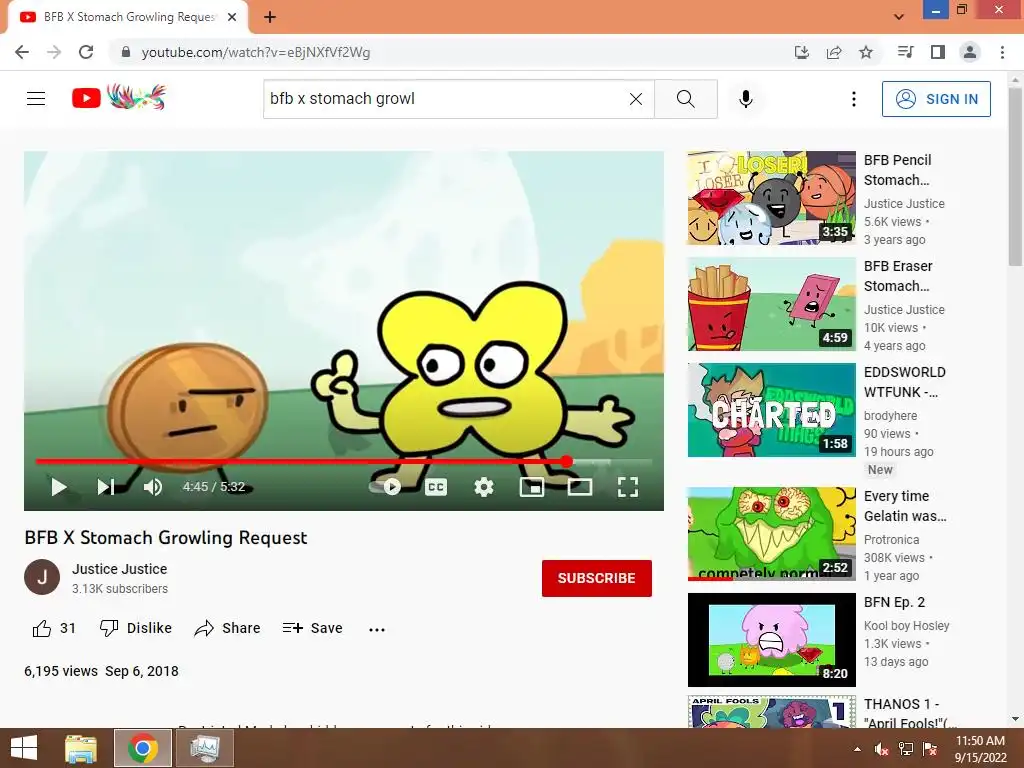Open Every time Gelatin was video title

905,506
